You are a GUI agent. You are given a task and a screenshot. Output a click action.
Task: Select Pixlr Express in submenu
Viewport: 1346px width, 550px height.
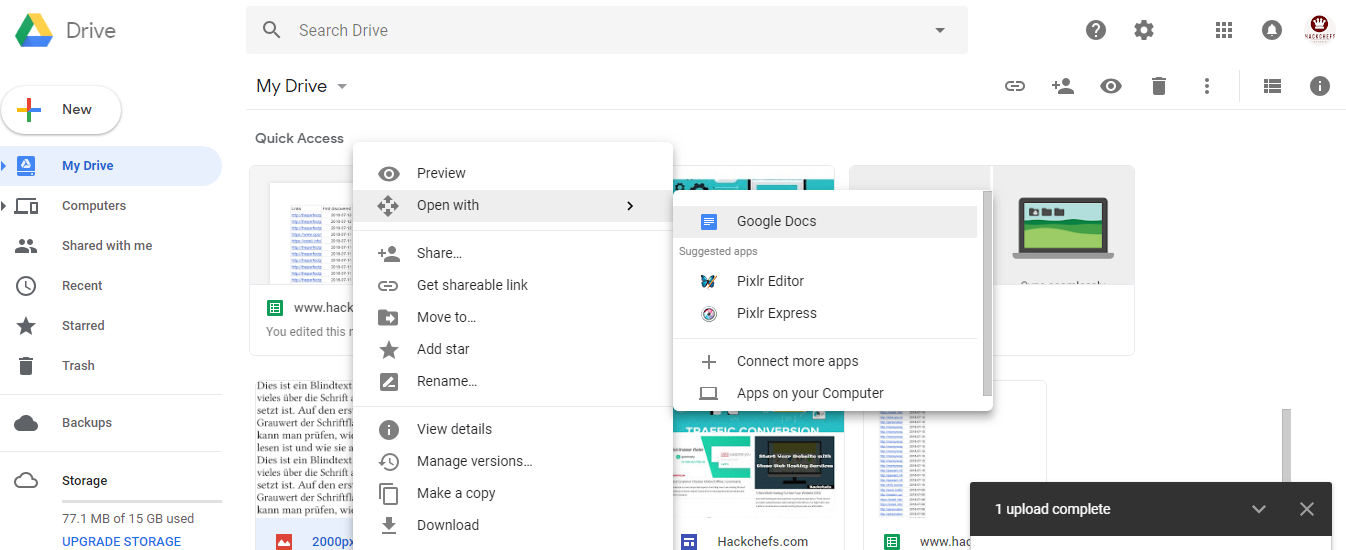click(x=825, y=314)
